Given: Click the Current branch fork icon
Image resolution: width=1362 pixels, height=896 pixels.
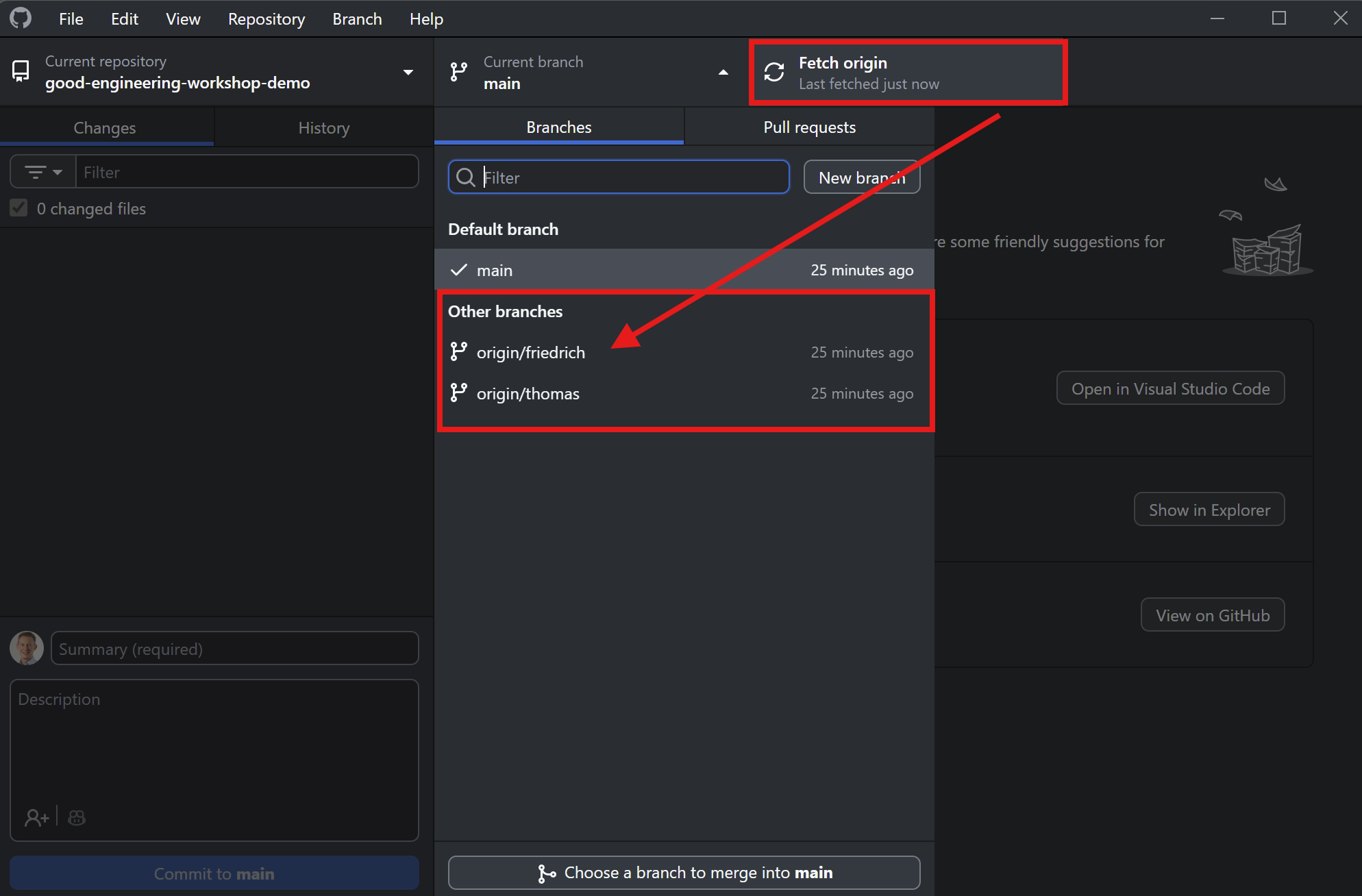Looking at the screenshot, I should pyautogui.click(x=458, y=72).
